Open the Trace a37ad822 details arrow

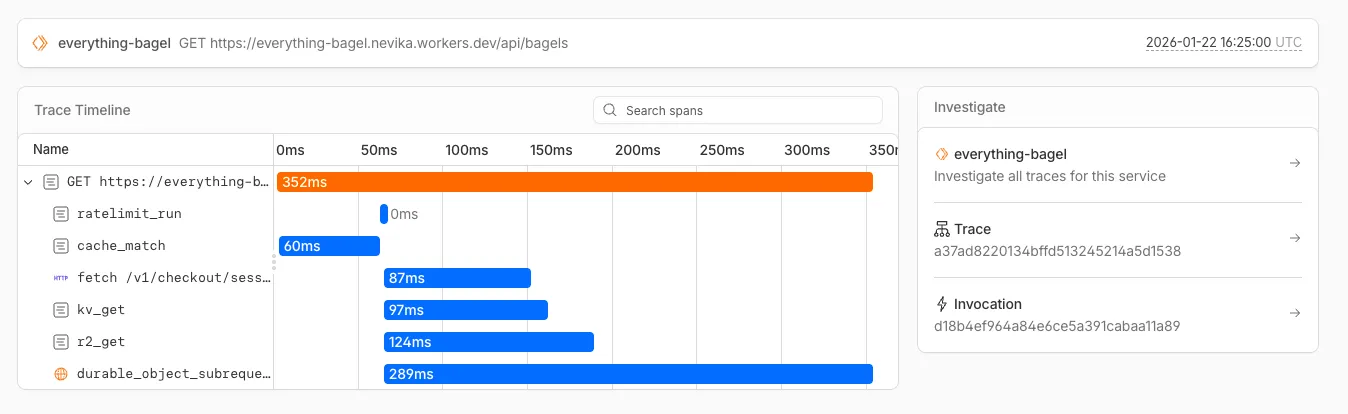pyautogui.click(x=1295, y=238)
